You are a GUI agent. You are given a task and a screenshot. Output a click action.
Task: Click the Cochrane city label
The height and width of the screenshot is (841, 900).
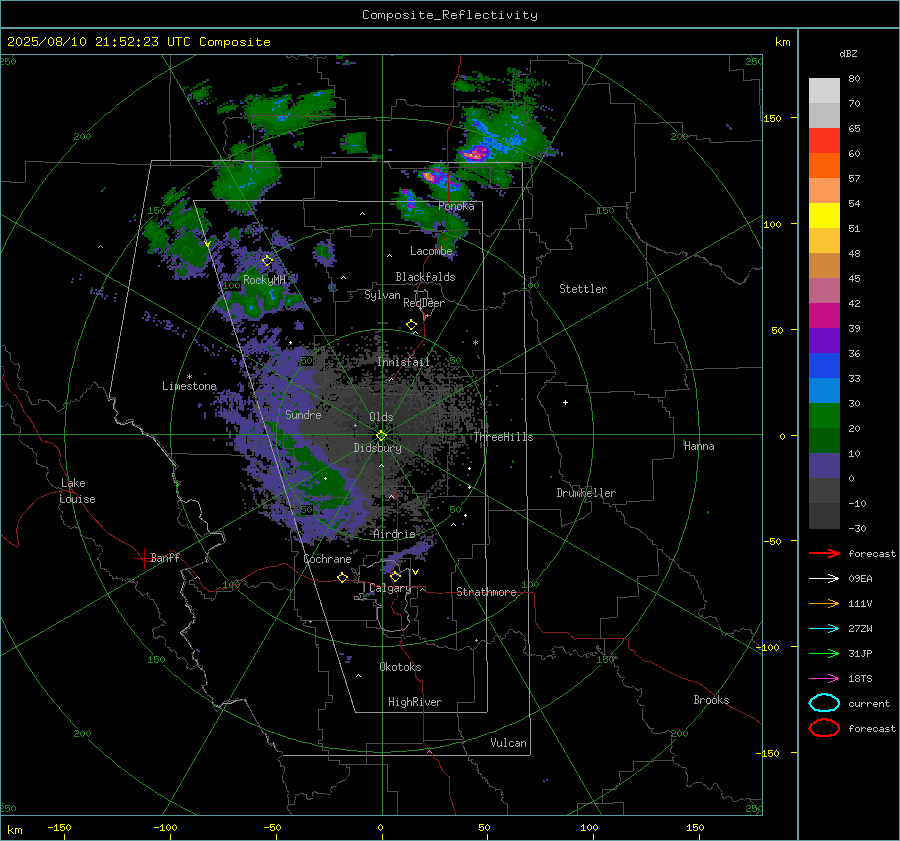327,559
